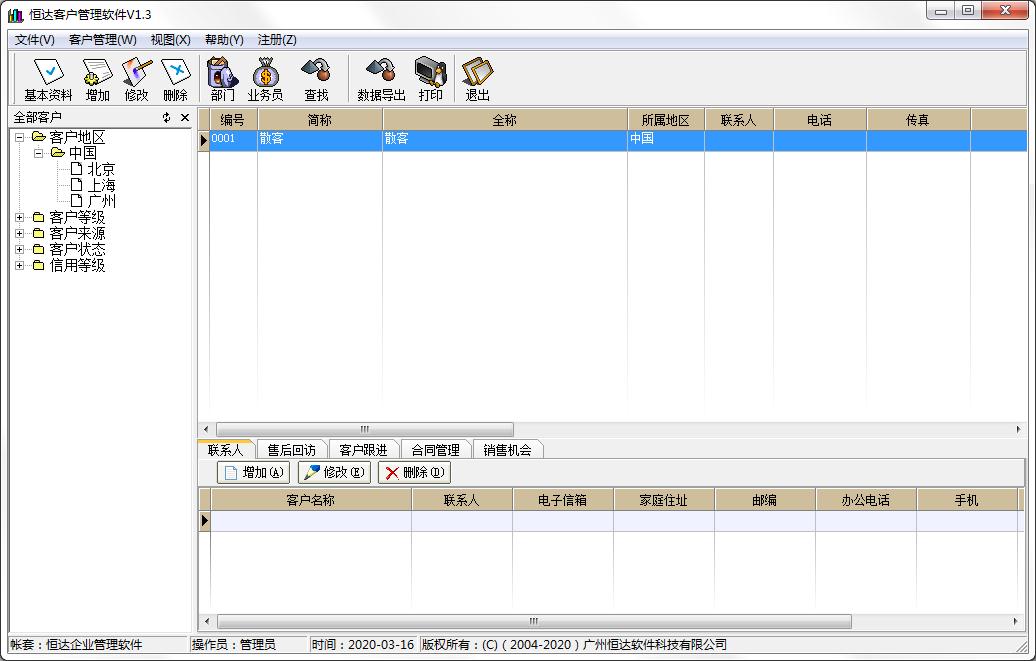Click right arrow of customer grid scrollbar
Screen dimensions: 1036x661
[1018, 429]
